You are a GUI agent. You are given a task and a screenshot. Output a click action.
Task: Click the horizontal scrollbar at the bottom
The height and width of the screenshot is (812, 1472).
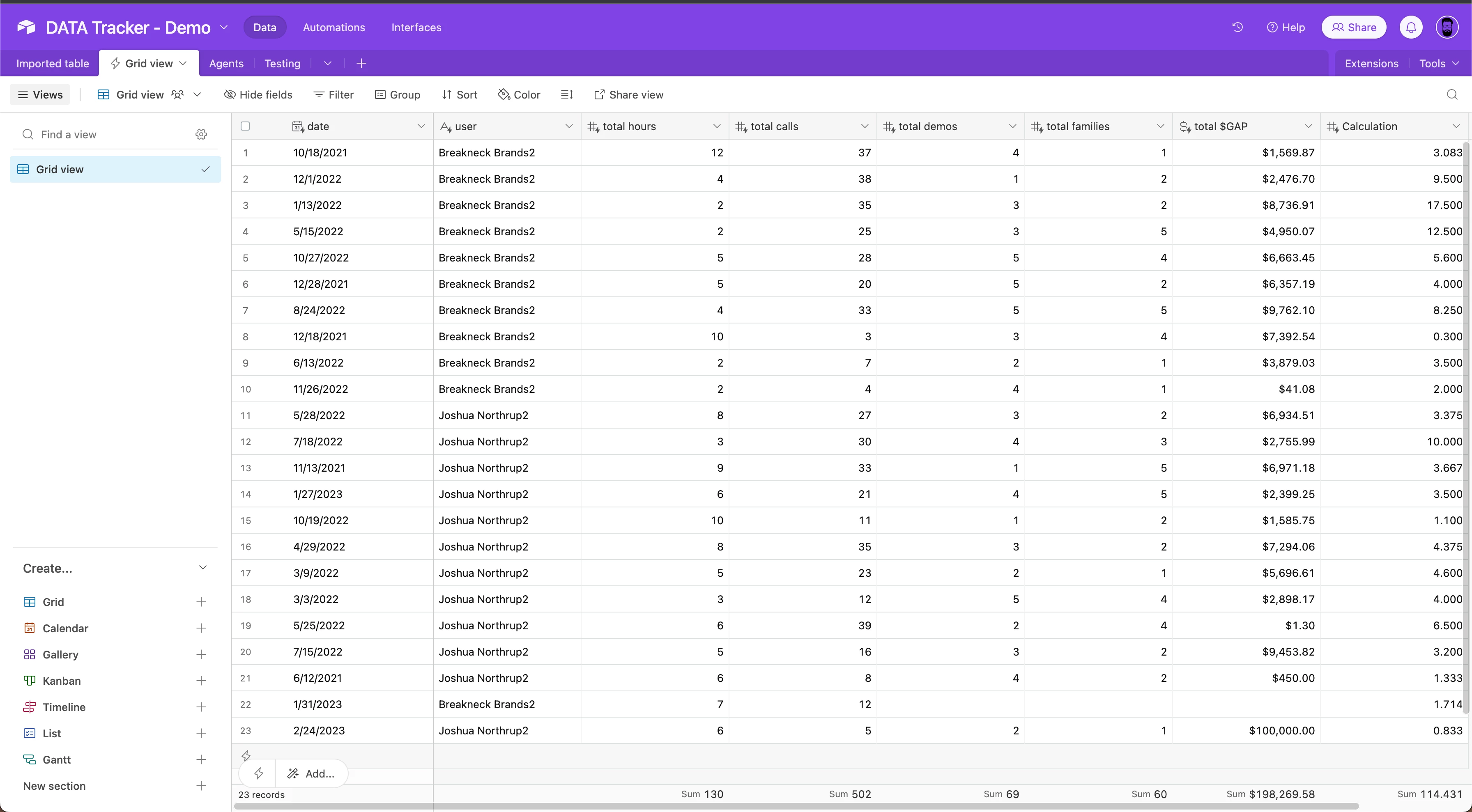(796, 806)
